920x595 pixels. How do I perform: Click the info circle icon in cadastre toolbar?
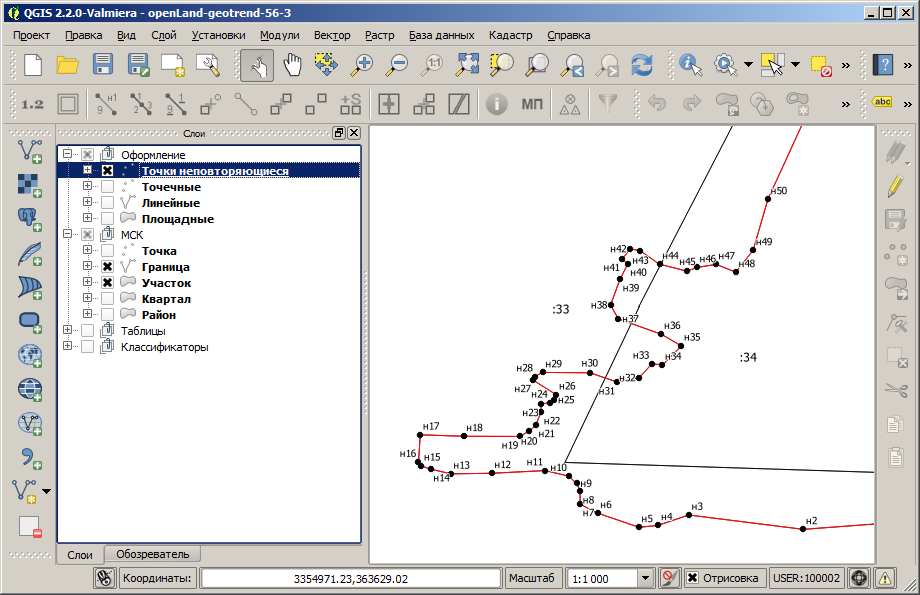(x=496, y=104)
